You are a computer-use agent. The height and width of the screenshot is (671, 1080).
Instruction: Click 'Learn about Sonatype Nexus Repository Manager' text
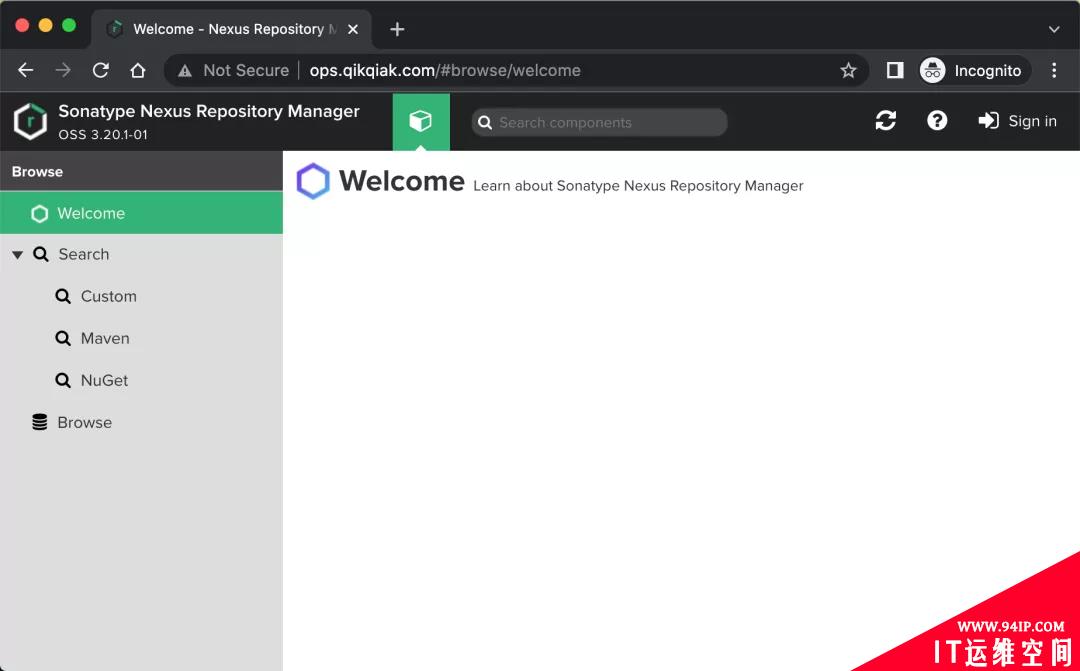click(x=638, y=186)
